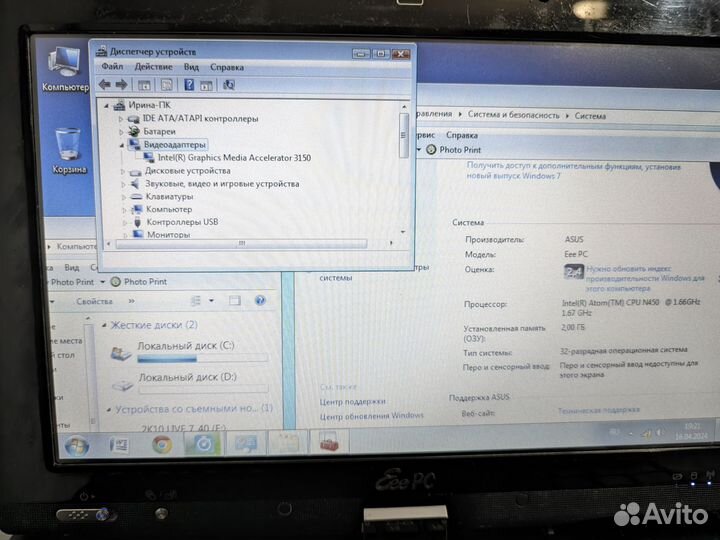The image size is (720, 540).
Task: Click Device Manager horizontal scrollbar
Action: click(x=242, y=243)
